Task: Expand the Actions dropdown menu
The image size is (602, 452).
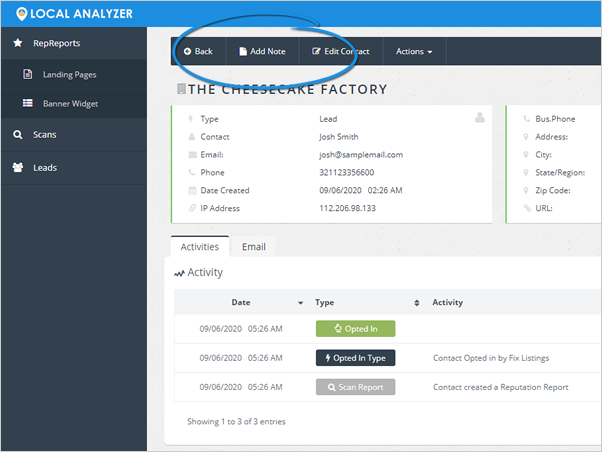Action: [x=414, y=51]
